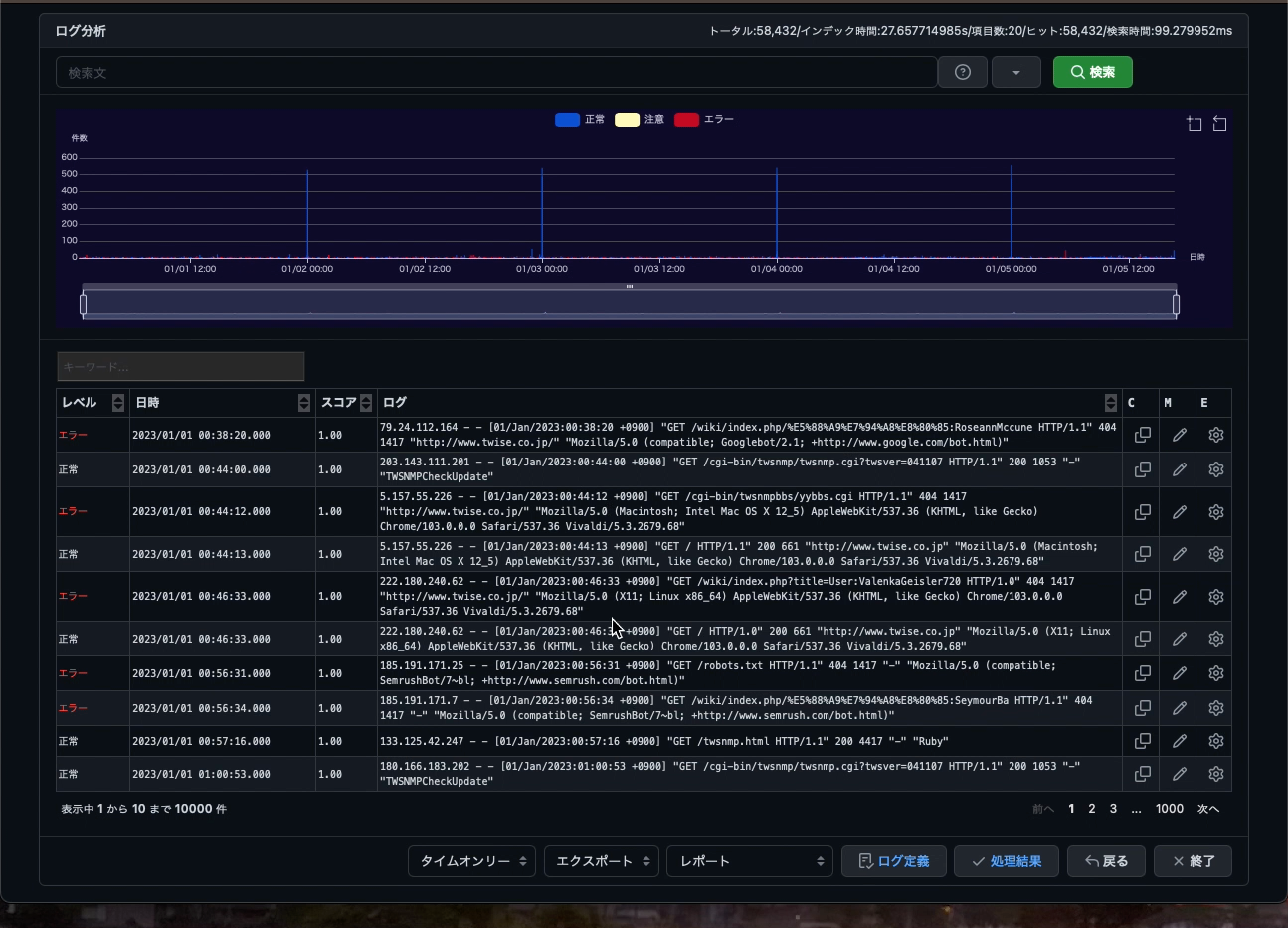This screenshot has width=1288, height=928.
Task: Click the left handle of time range slider
Action: coord(83,304)
